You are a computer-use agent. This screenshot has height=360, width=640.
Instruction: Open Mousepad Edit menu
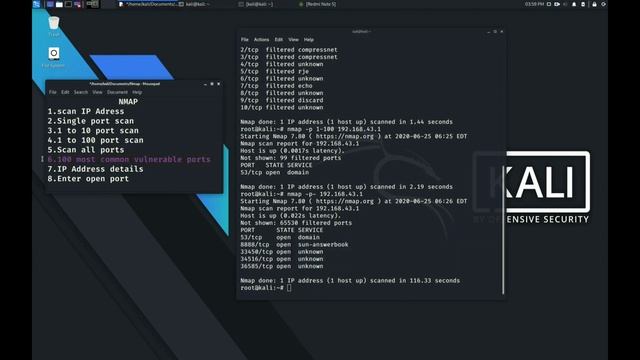tap(65, 92)
